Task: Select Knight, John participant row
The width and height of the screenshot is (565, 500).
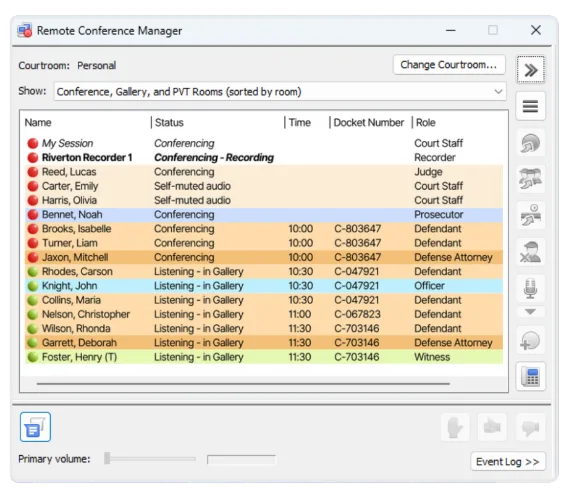Action: [264, 286]
